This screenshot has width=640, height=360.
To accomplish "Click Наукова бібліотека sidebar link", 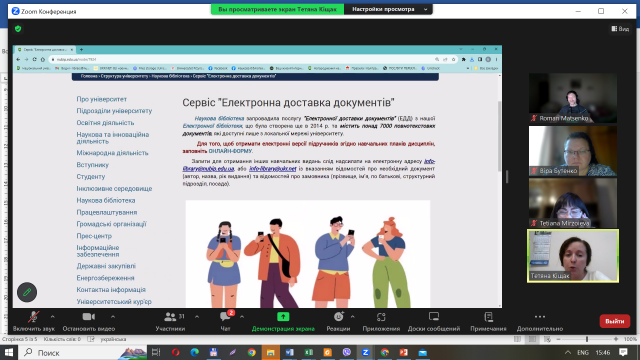I will click(x=106, y=200).
